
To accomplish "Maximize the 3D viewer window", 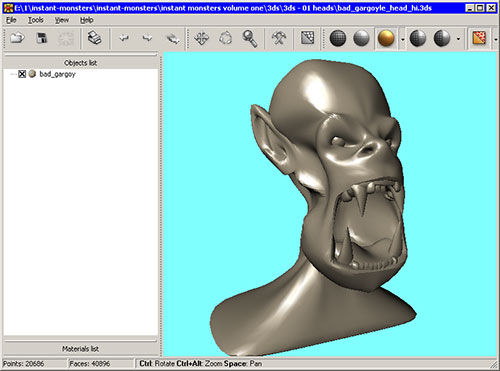I will (x=480, y=8).
